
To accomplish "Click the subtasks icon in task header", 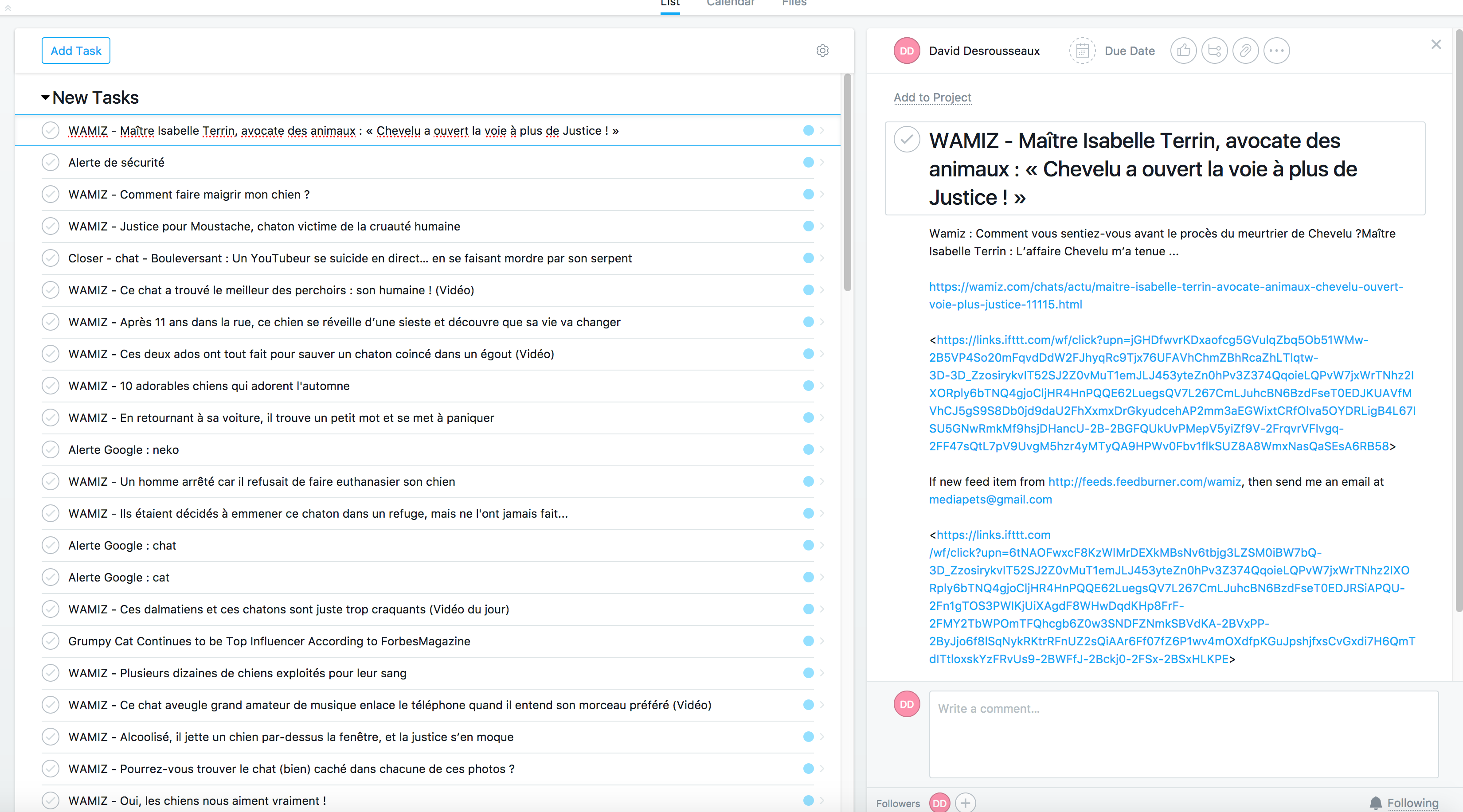I will click(x=1214, y=51).
